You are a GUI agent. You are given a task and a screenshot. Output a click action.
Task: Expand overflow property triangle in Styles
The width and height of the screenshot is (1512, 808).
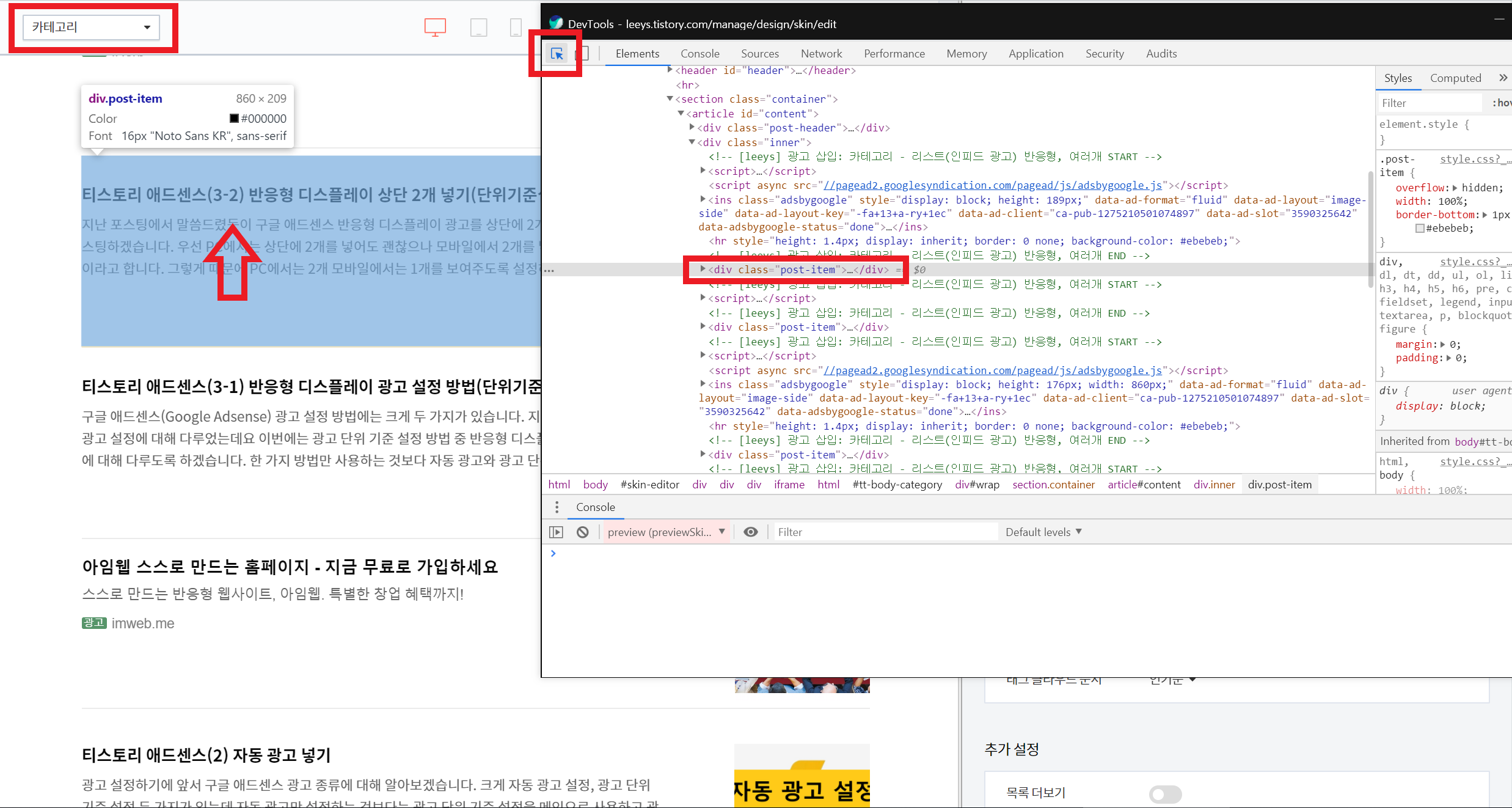click(x=1455, y=188)
